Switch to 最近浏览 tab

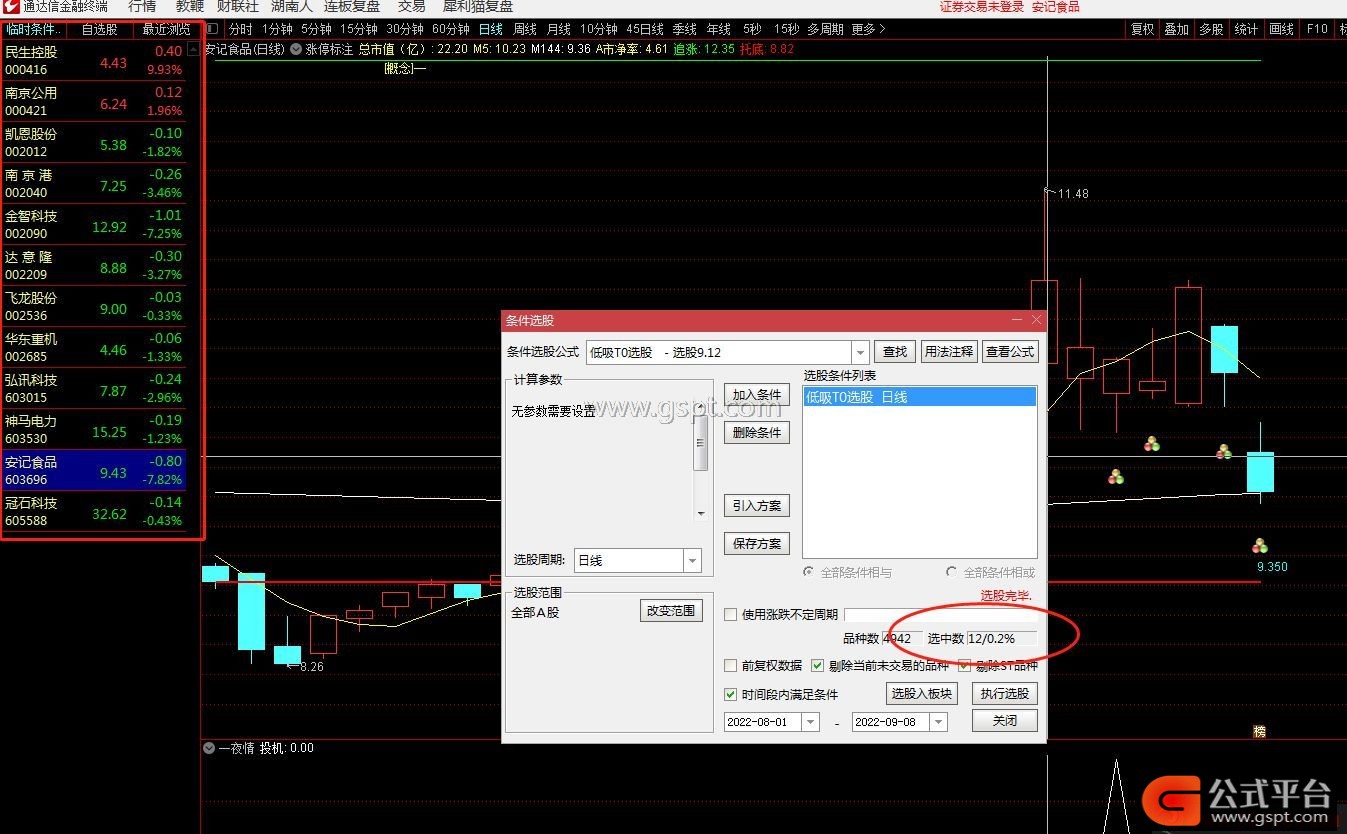coord(166,29)
